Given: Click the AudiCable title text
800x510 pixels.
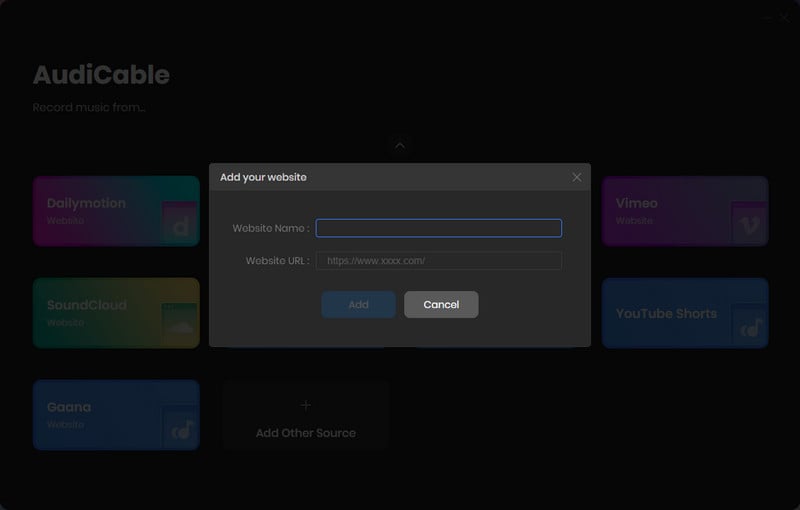Looking at the screenshot, I should coord(101,75).
